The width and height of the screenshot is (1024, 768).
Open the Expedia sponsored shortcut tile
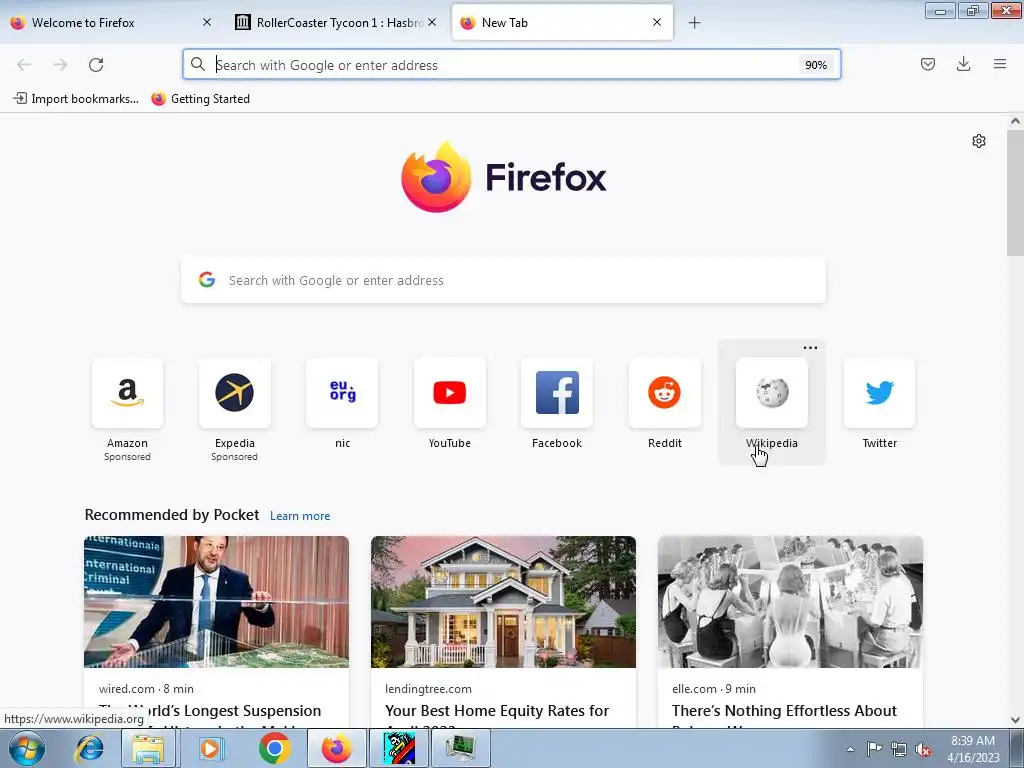(x=234, y=392)
